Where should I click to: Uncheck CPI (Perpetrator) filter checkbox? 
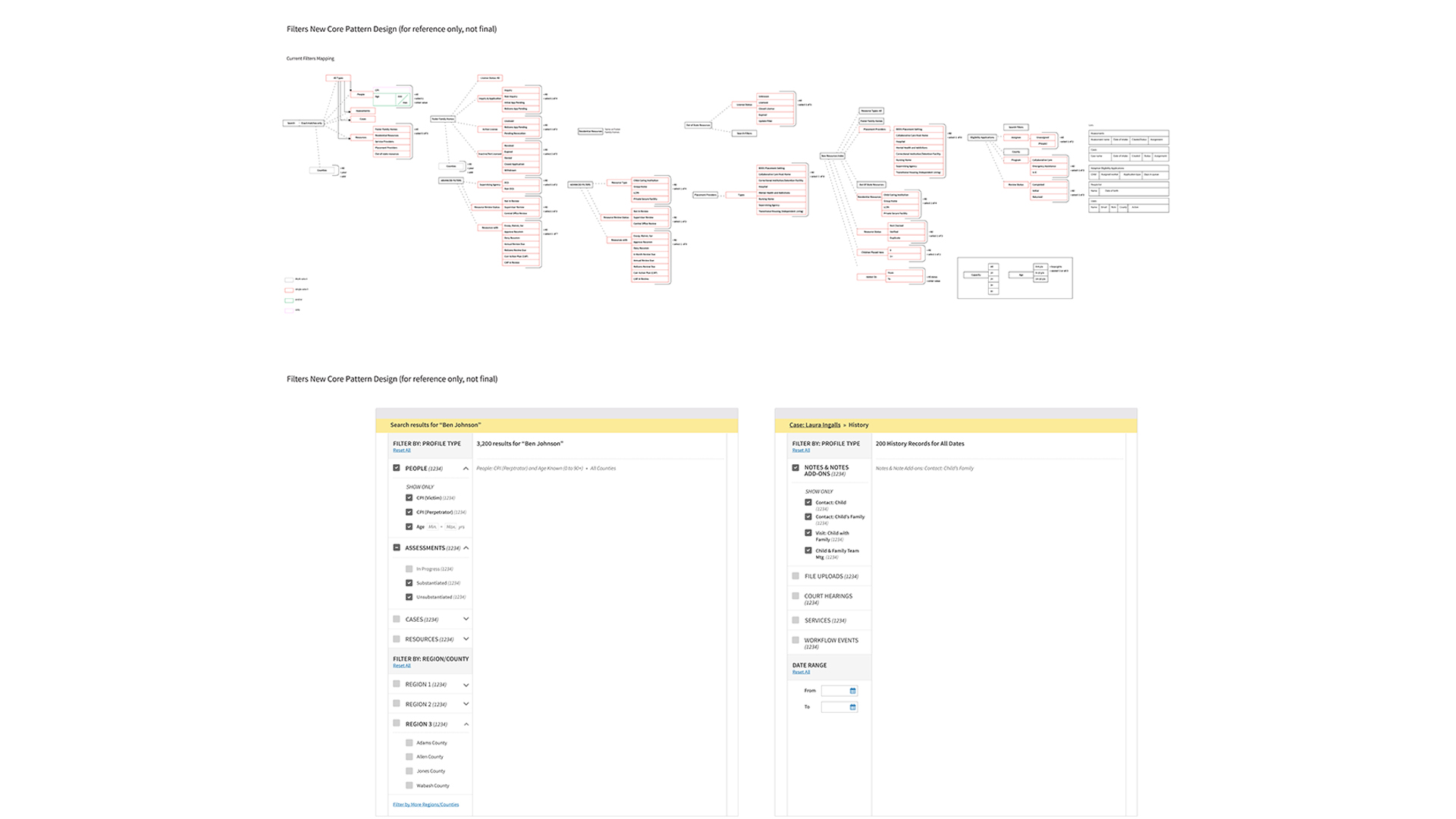(x=409, y=512)
